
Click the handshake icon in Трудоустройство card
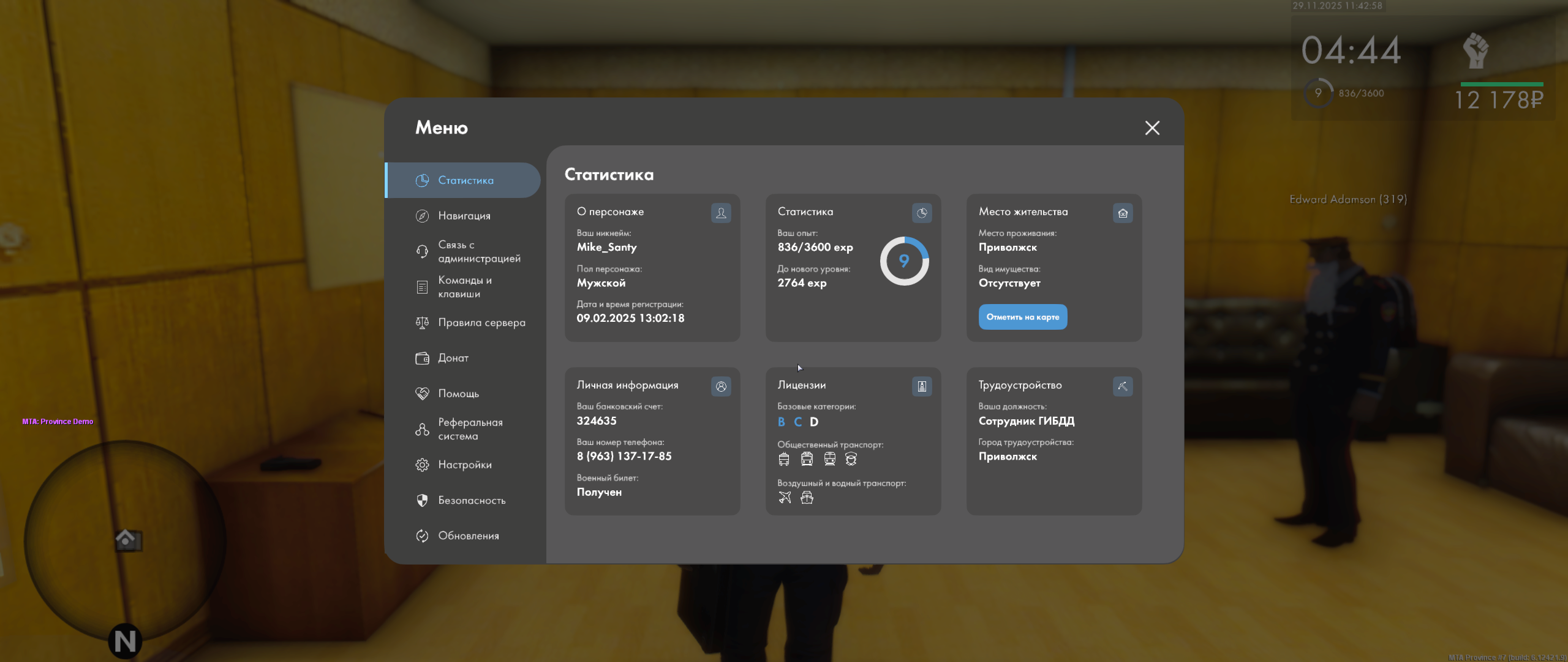pyautogui.click(x=1123, y=386)
